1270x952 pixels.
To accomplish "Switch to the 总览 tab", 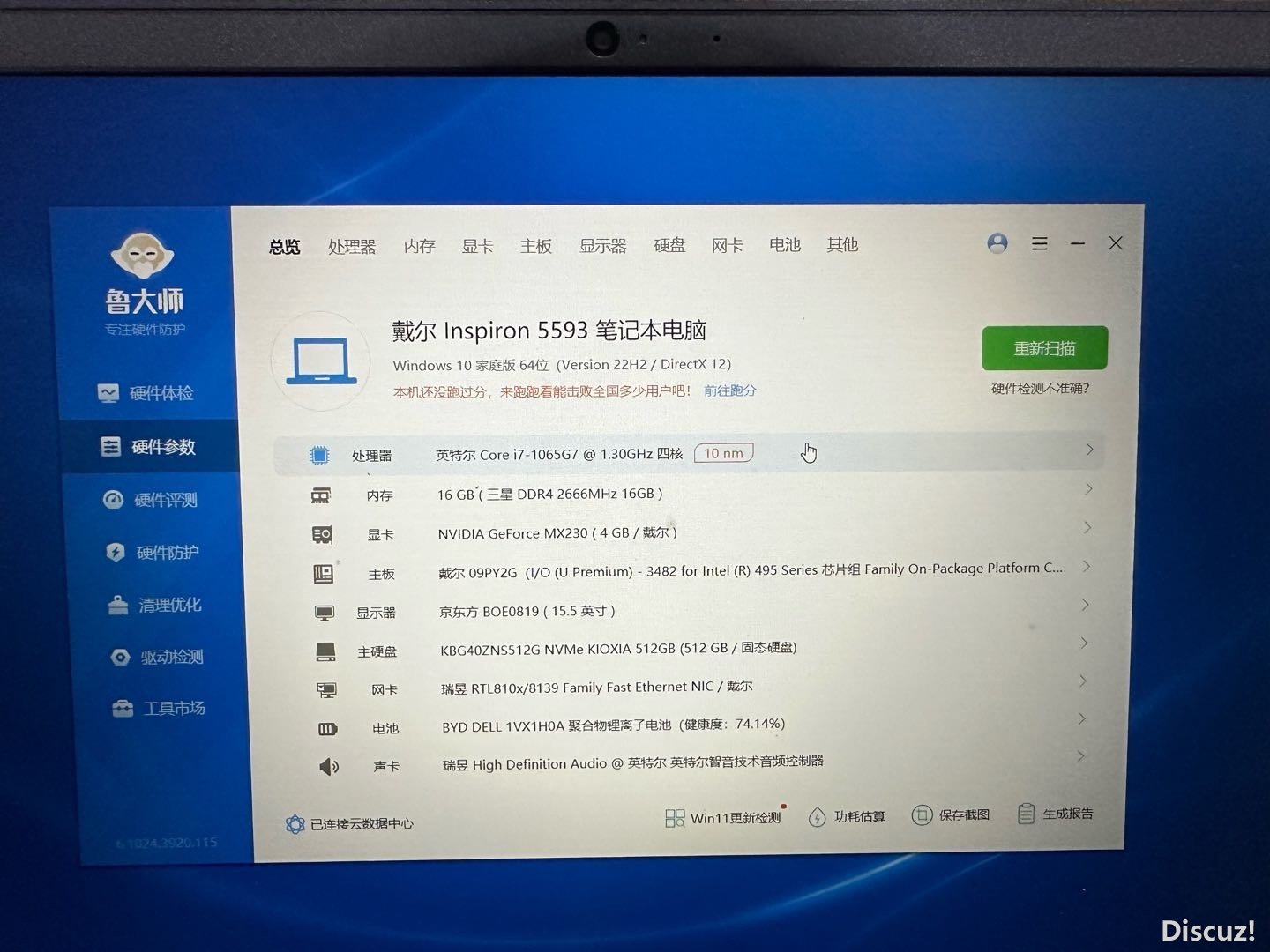I will pos(285,247).
